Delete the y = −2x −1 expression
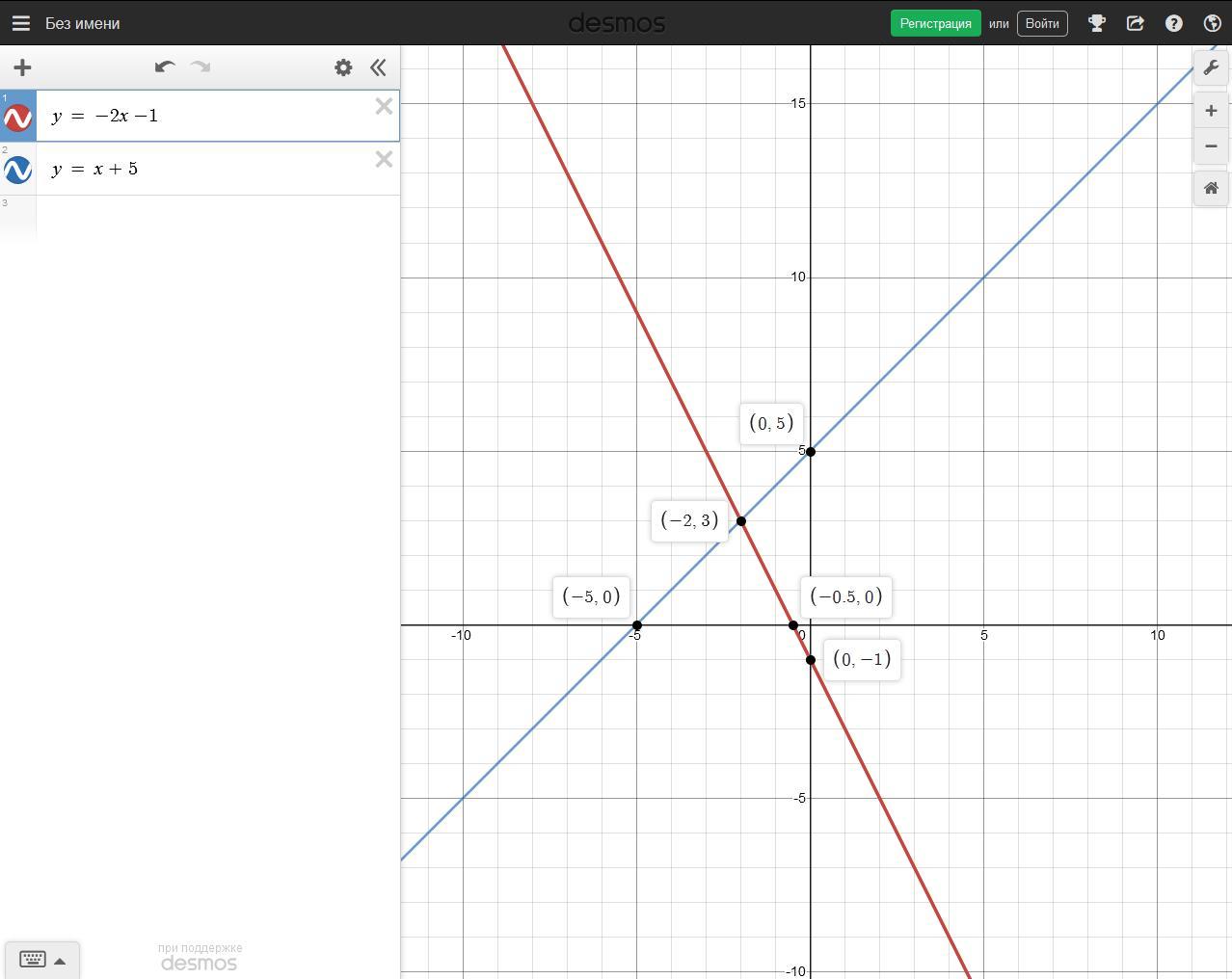The image size is (1232, 979). tap(384, 107)
